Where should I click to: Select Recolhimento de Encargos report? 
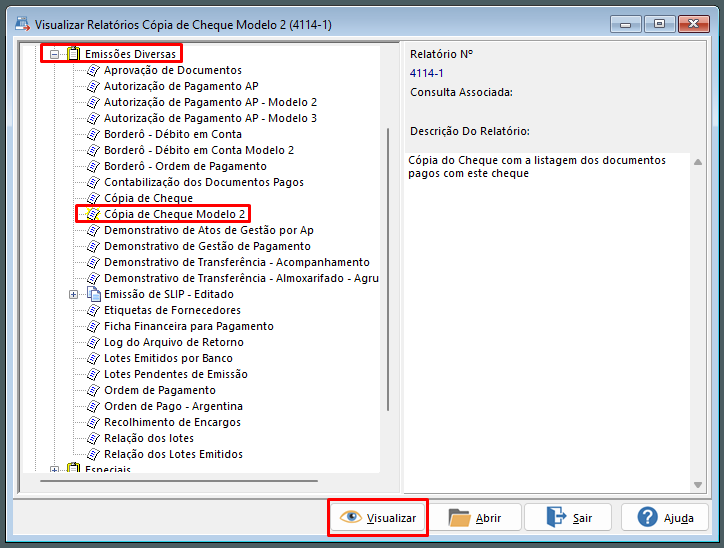(x=172, y=422)
